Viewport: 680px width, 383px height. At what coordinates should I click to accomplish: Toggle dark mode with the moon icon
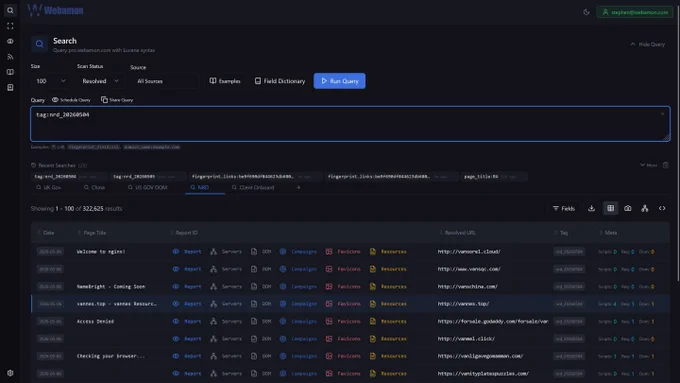[586, 12]
